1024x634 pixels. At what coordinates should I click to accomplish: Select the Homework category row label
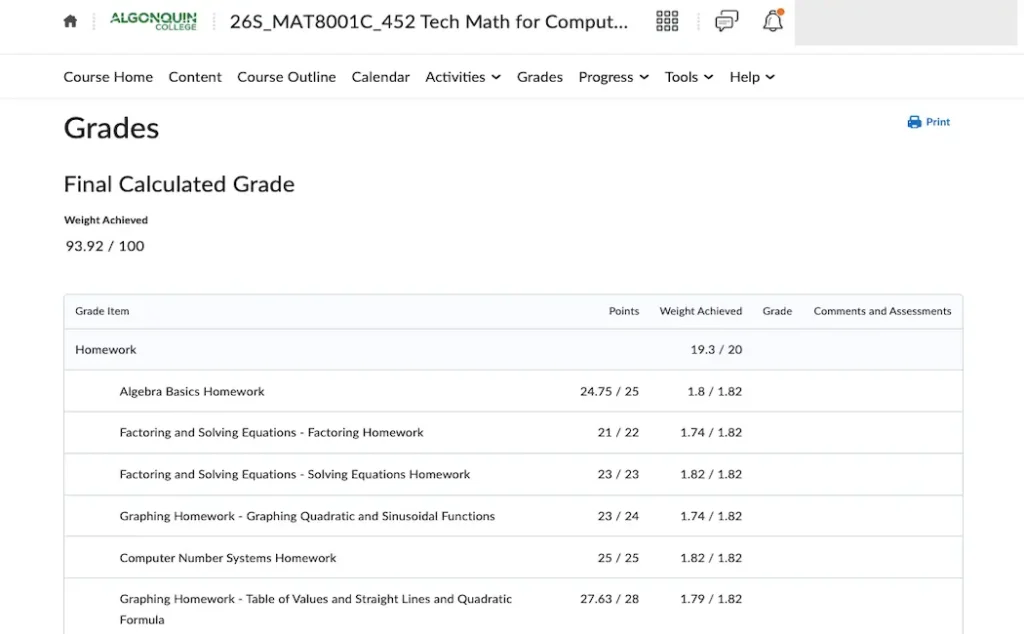106,350
